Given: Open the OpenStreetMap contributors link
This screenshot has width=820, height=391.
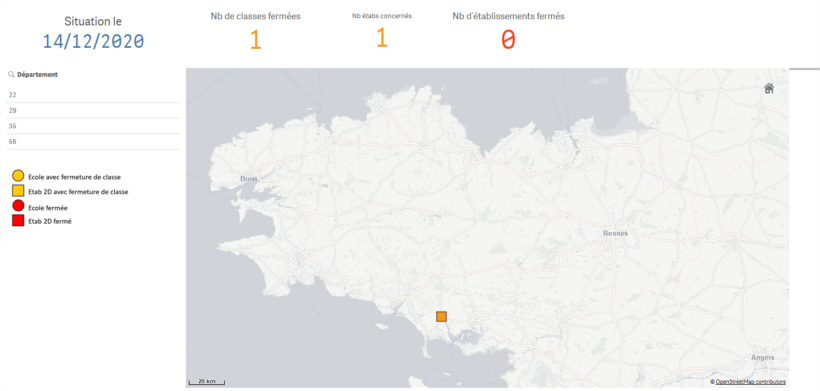Looking at the screenshot, I should pyautogui.click(x=750, y=382).
